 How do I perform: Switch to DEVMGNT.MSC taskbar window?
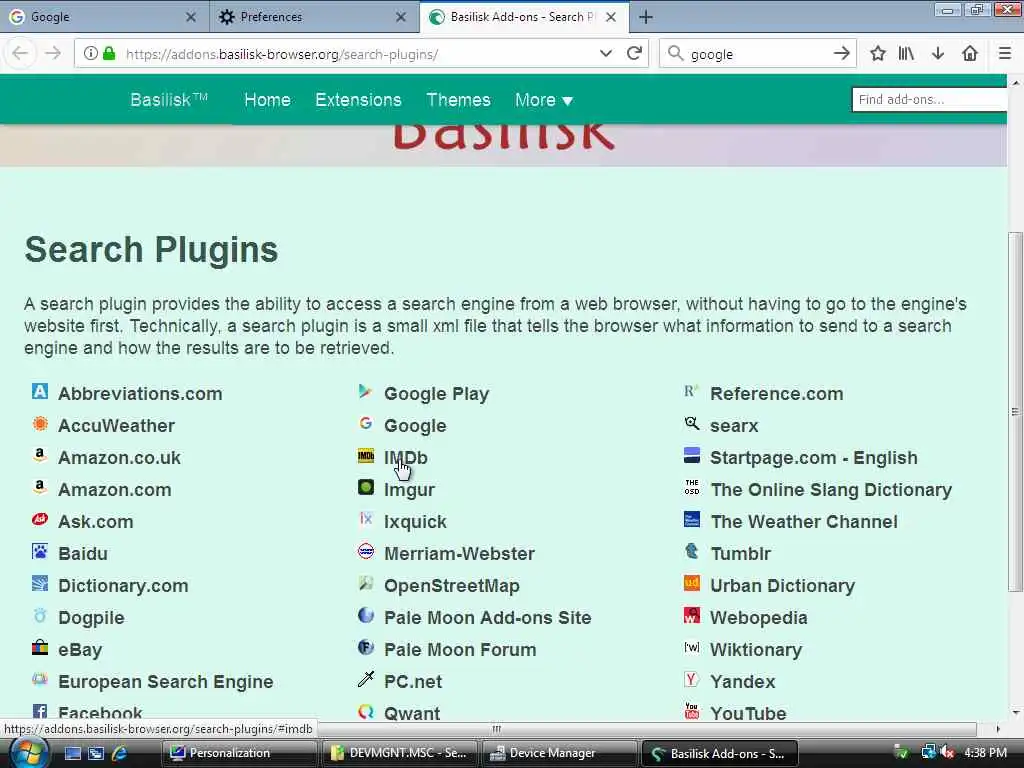click(x=400, y=753)
